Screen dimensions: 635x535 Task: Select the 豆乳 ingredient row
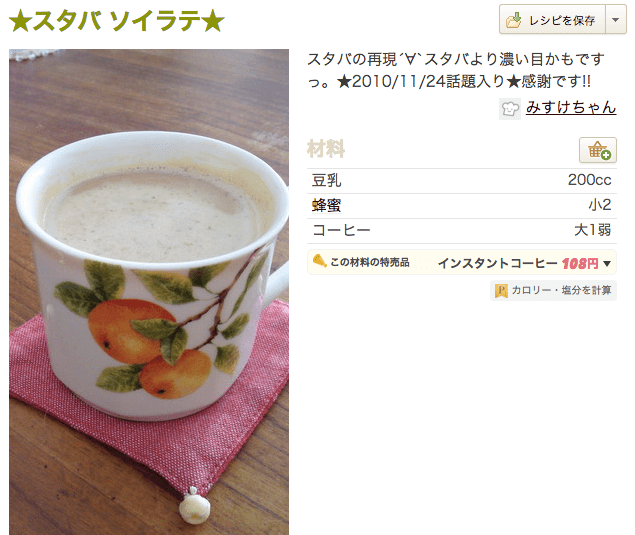(x=462, y=181)
